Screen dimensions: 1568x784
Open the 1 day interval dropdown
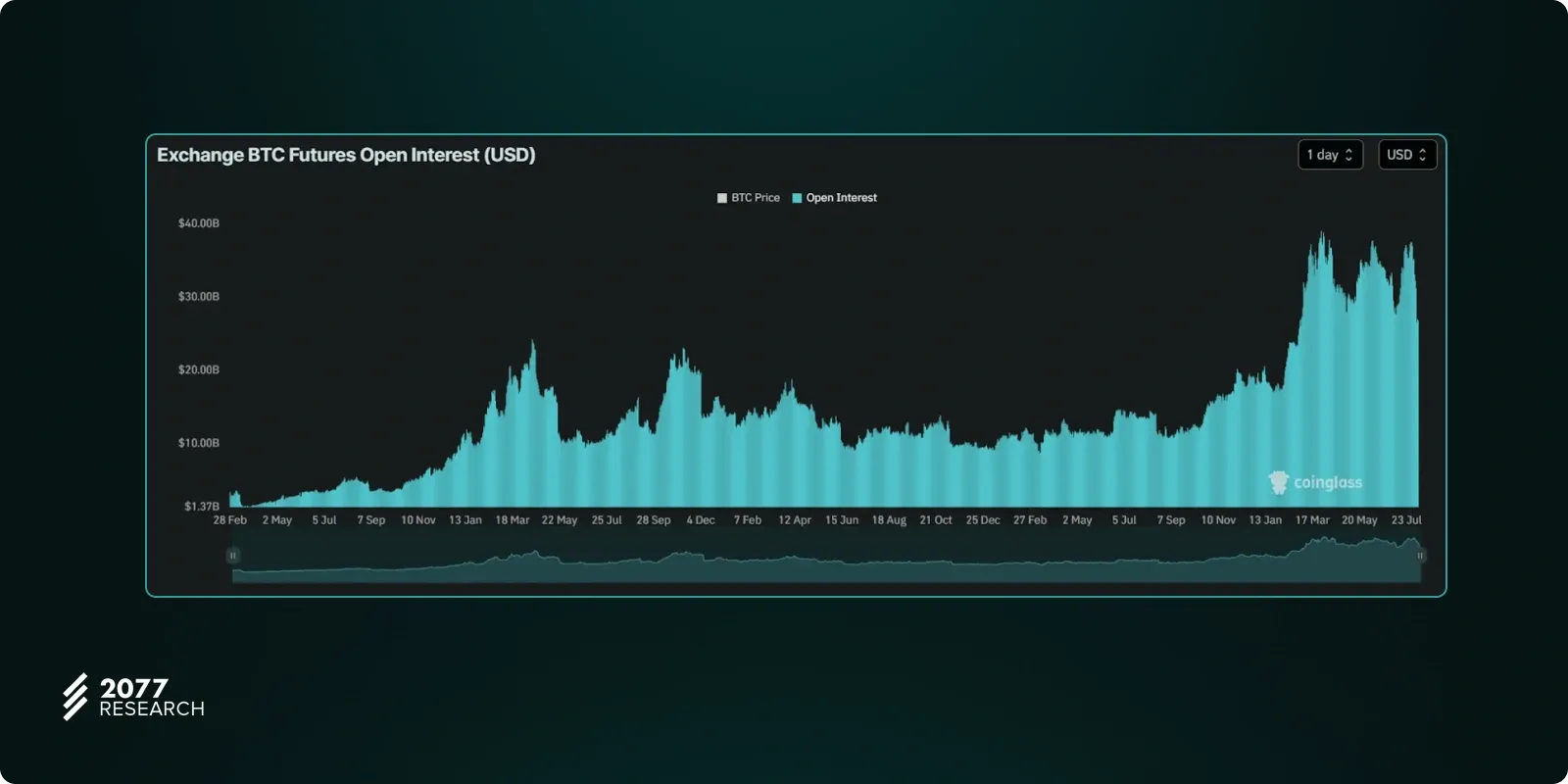1330,155
